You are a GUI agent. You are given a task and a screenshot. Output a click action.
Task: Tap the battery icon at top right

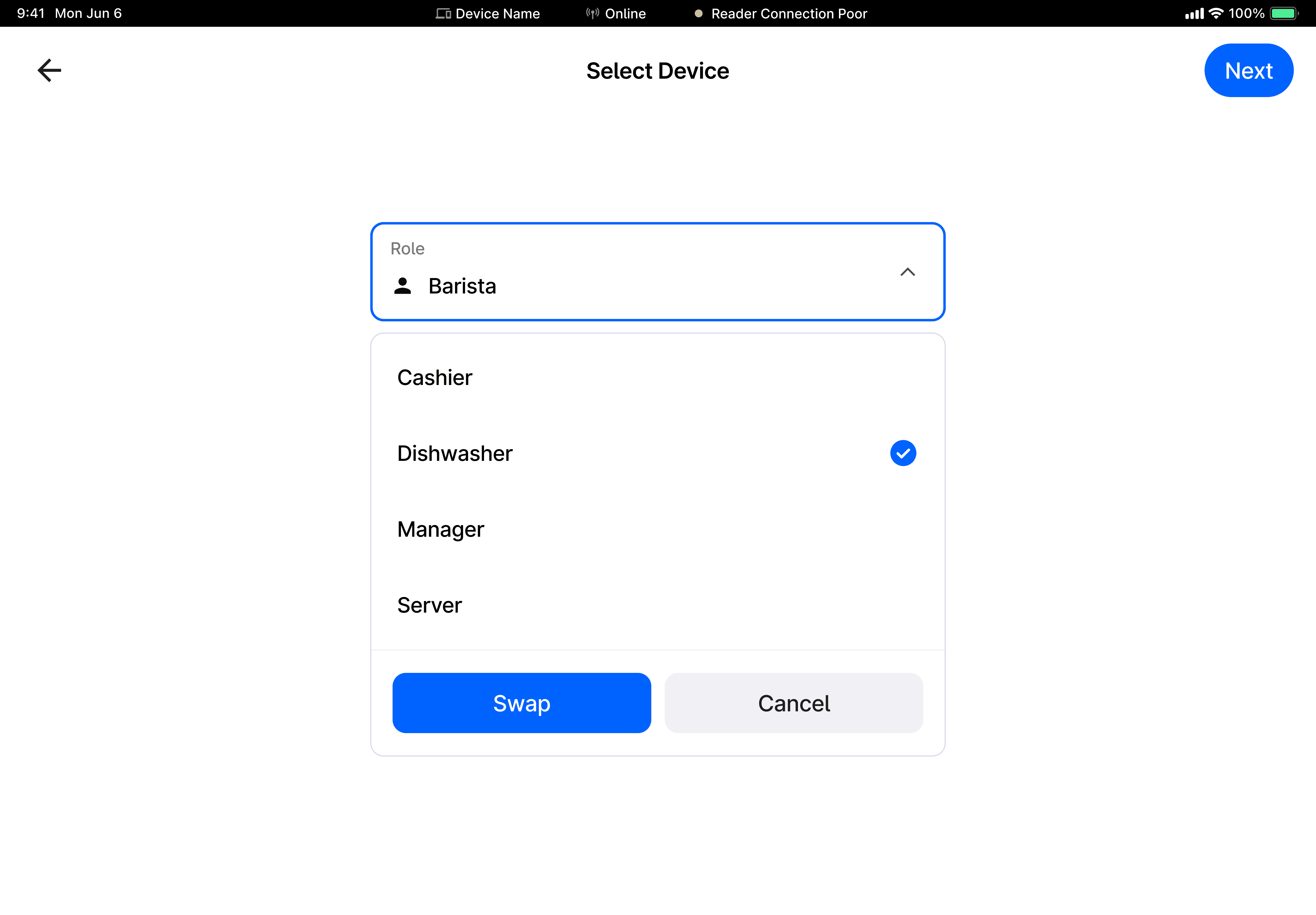1284,13
